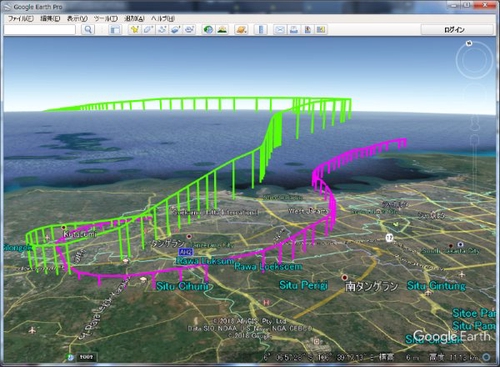Screen dimensions: 500x367
Task: Open the 表示 (View) menu
Action: (77, 19)
